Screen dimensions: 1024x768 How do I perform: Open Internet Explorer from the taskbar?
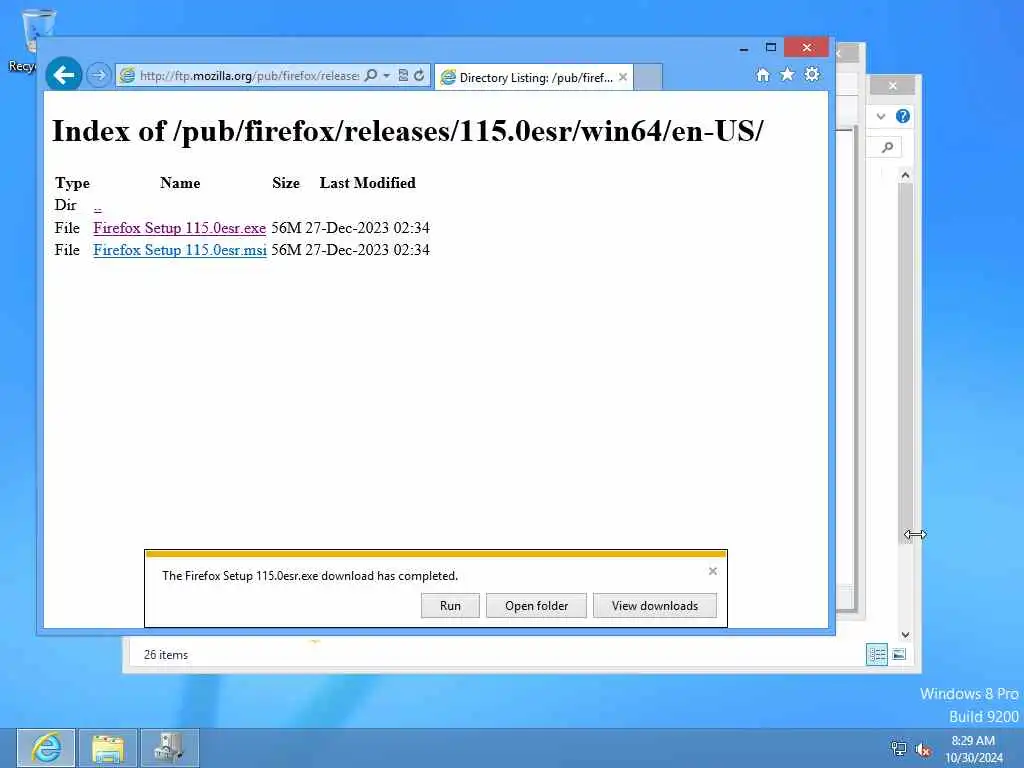click(x=46, y=748)
